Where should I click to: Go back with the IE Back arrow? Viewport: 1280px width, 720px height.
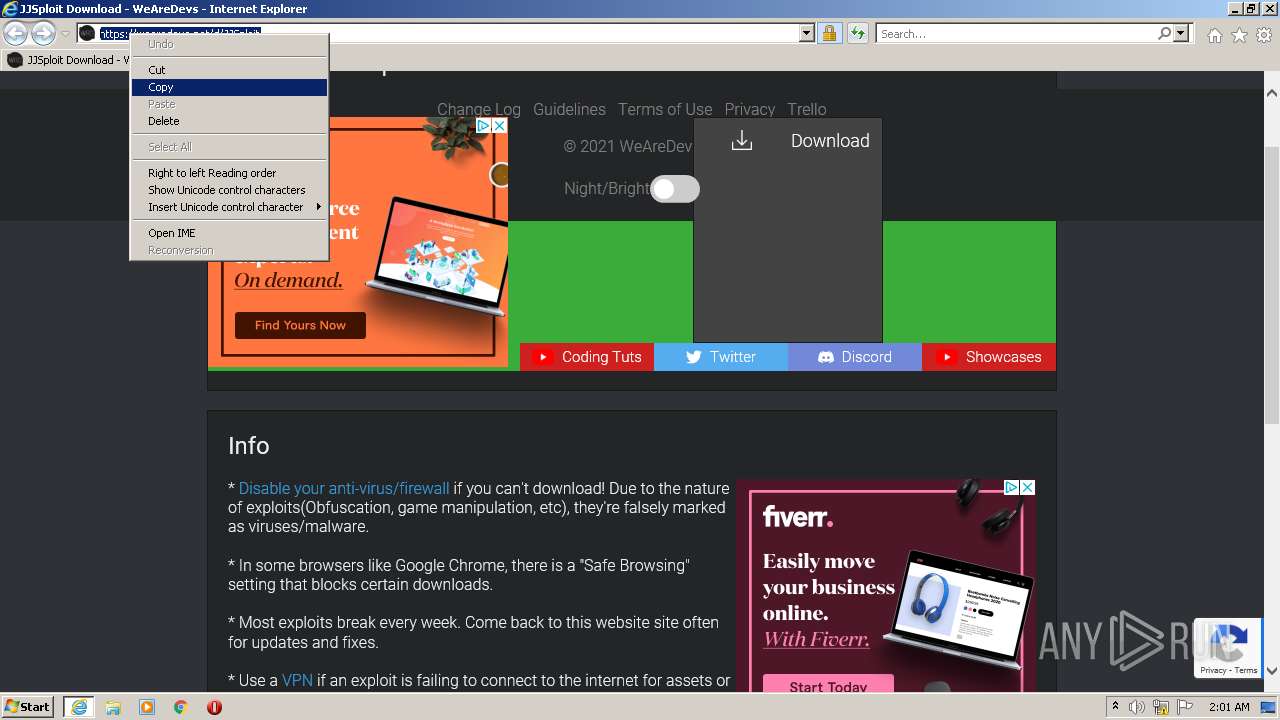click(16, 34)
